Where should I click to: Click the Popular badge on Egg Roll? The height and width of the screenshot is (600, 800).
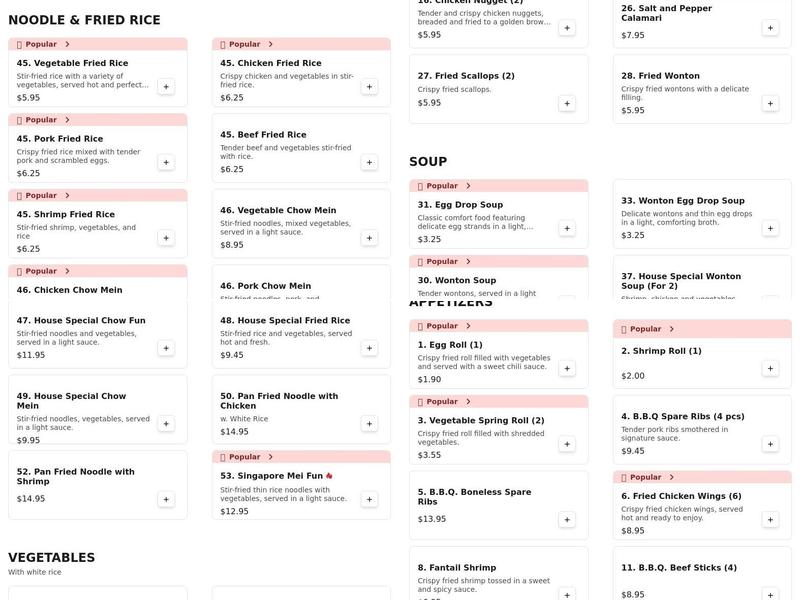point(443,327)
